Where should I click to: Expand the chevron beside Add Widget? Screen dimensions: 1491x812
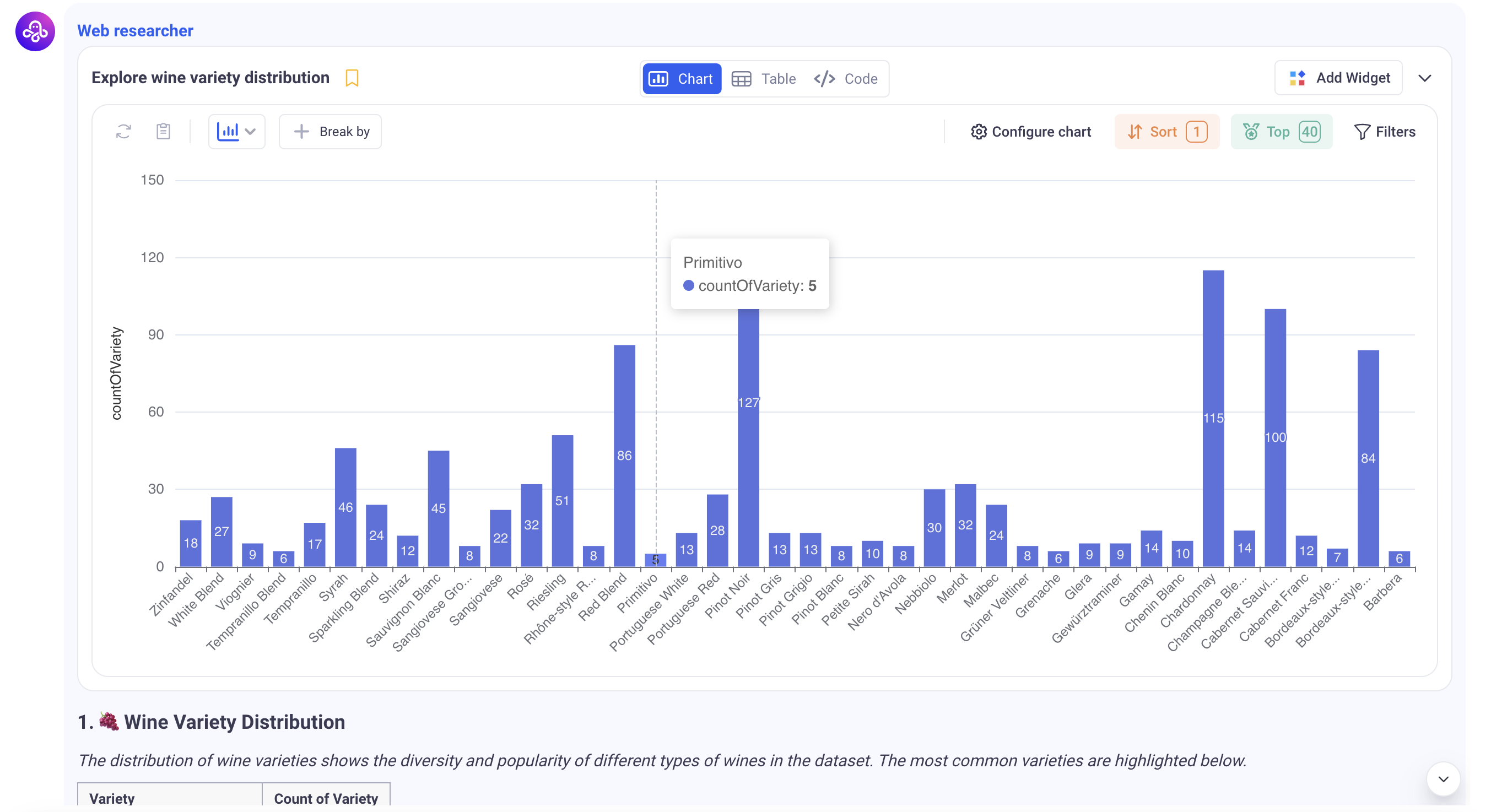tap(1424, 78)
